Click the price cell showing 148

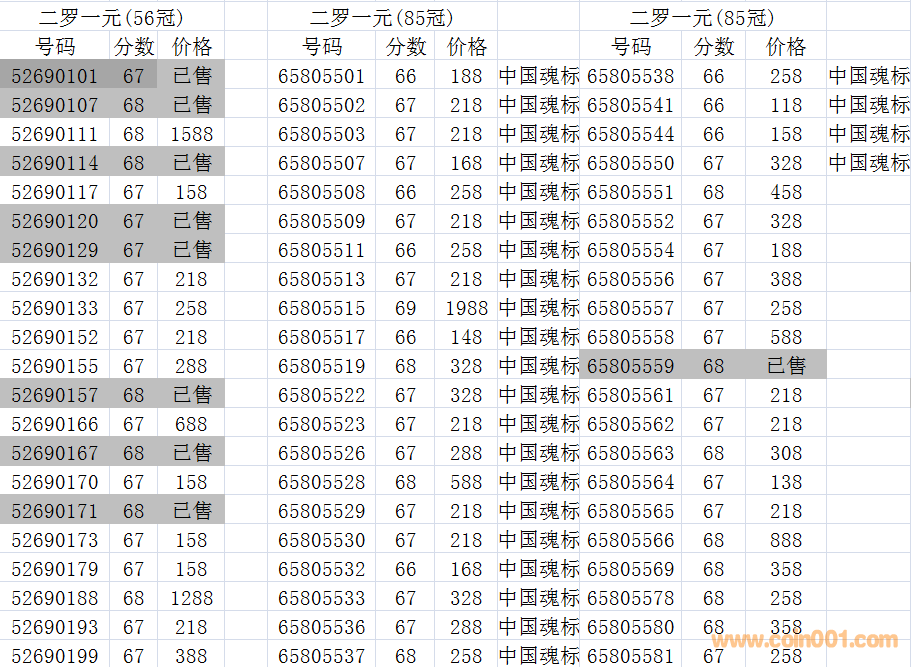(x=467, y=337)
